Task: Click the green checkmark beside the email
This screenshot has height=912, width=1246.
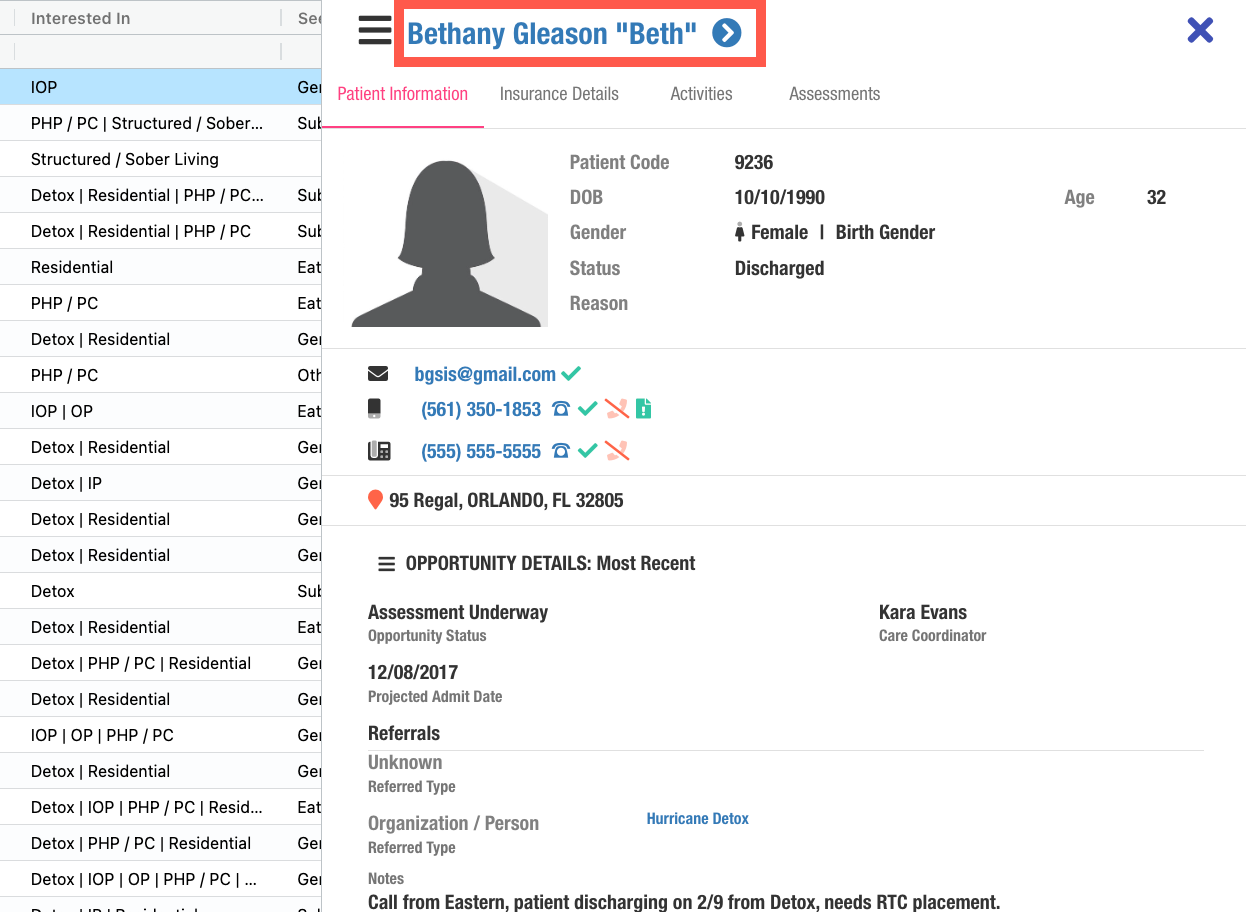Action: 571,374
